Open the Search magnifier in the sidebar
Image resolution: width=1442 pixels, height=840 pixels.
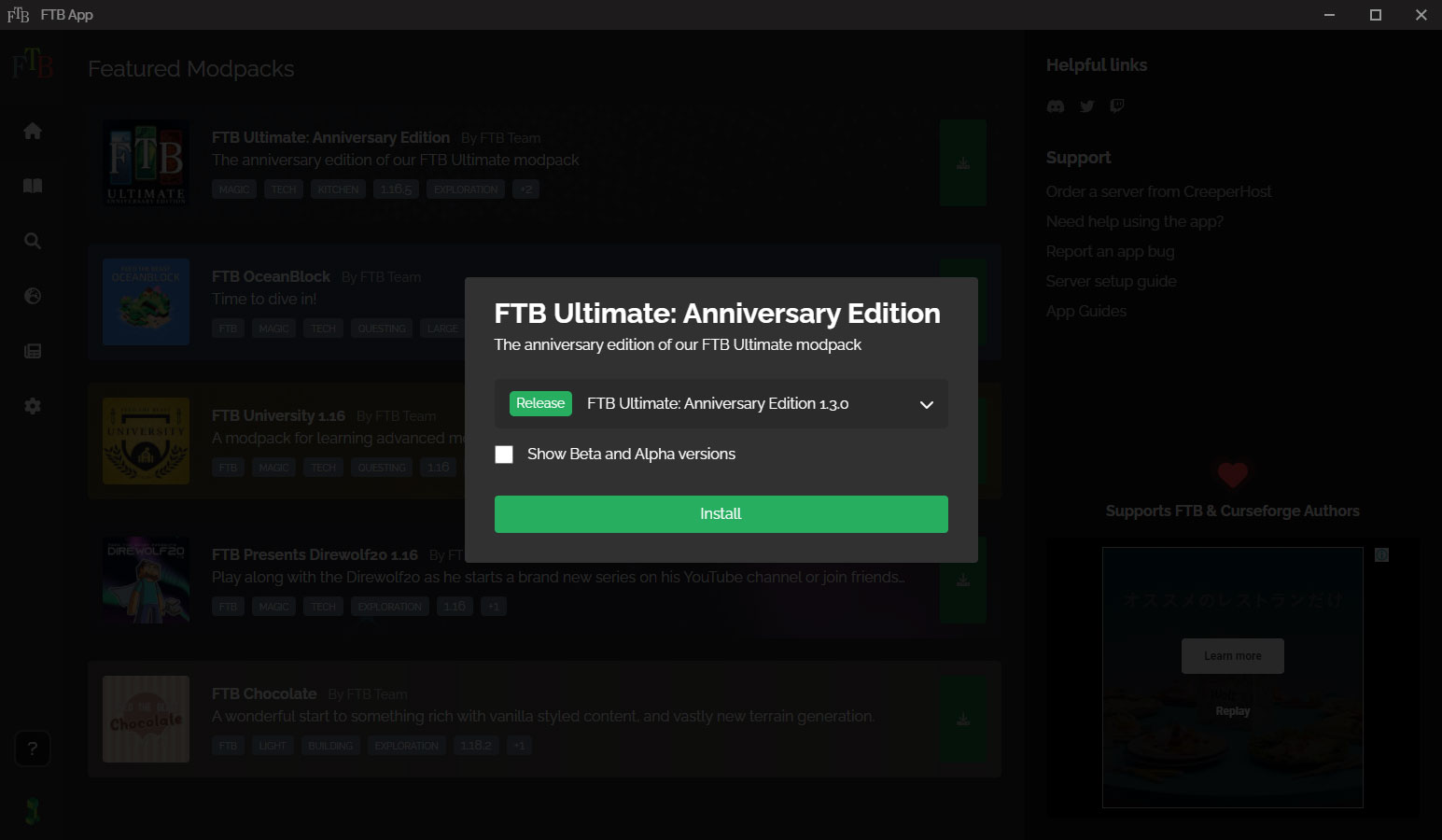33,241
